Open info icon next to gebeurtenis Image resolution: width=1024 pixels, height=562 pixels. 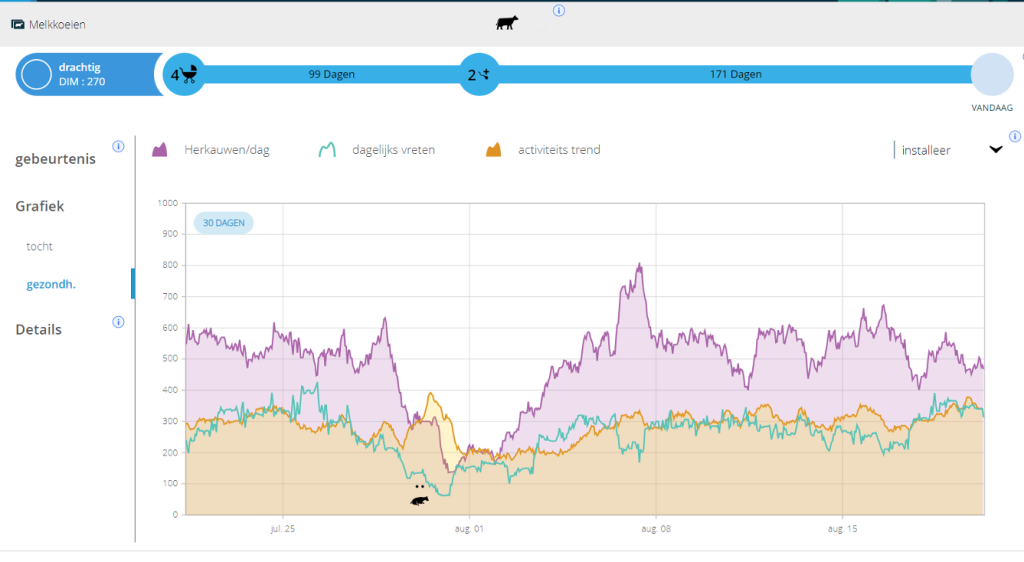tap(118, 146)
